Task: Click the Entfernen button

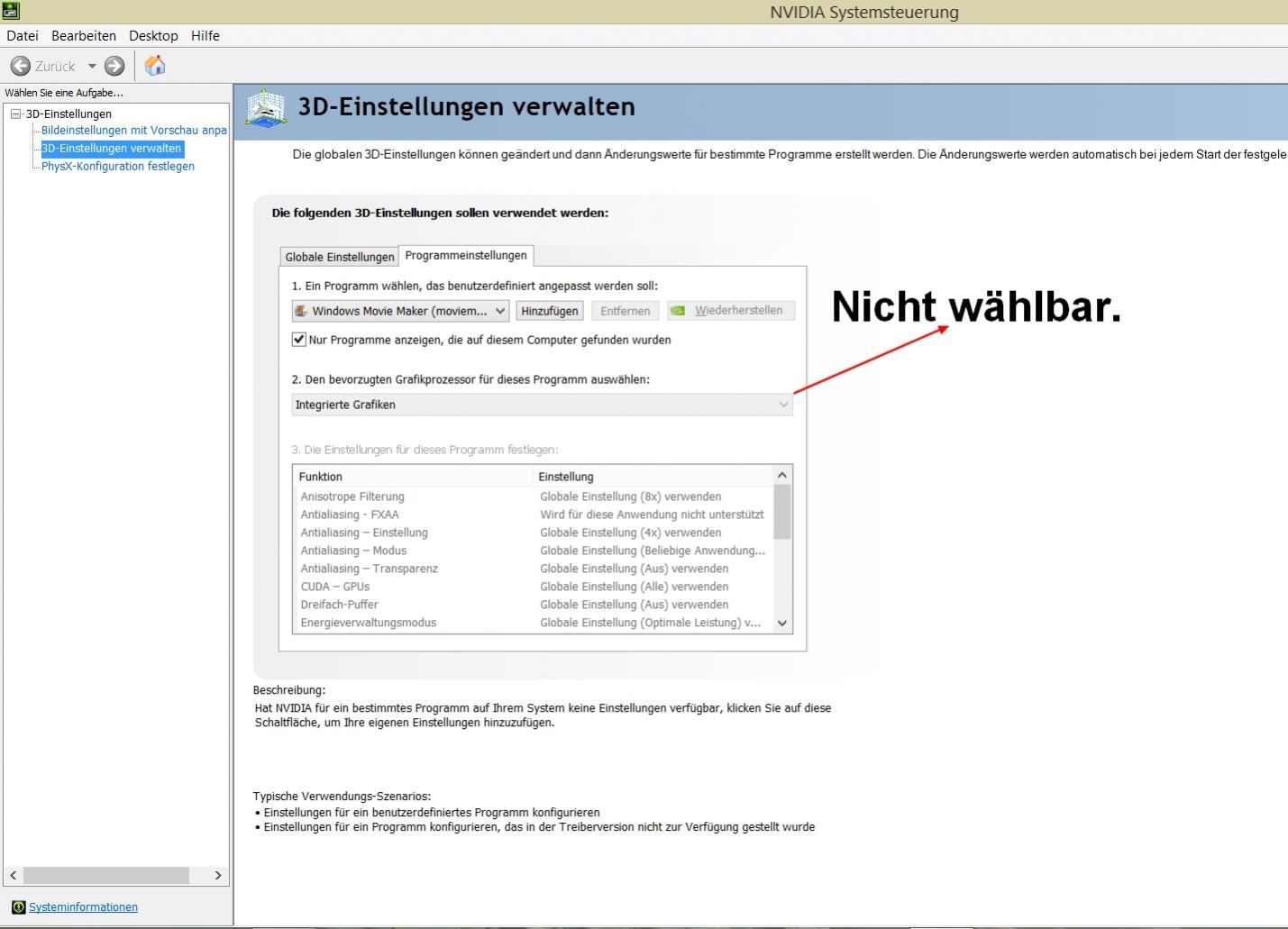Action: 626,311
